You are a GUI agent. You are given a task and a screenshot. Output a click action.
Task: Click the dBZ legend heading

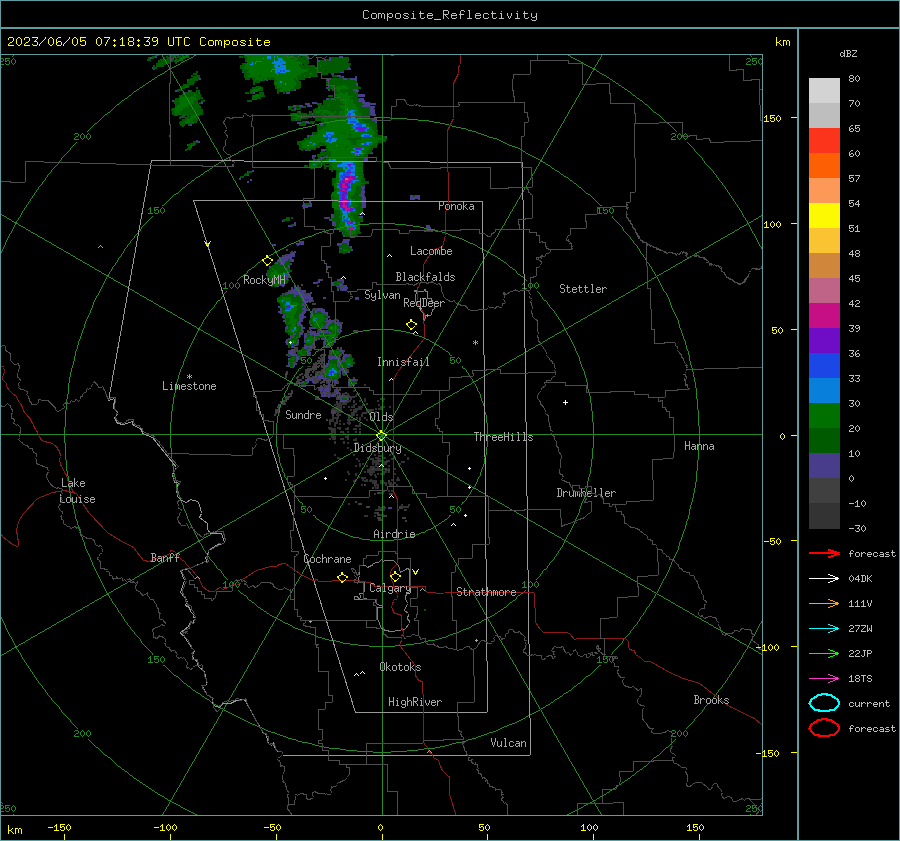coord(848,54)
